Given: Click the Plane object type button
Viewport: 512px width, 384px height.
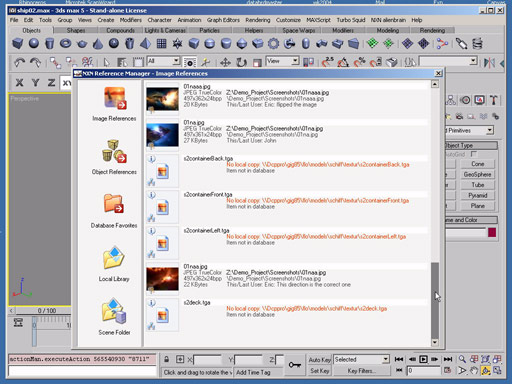Looking at the screenshot, I should (478, 206).
